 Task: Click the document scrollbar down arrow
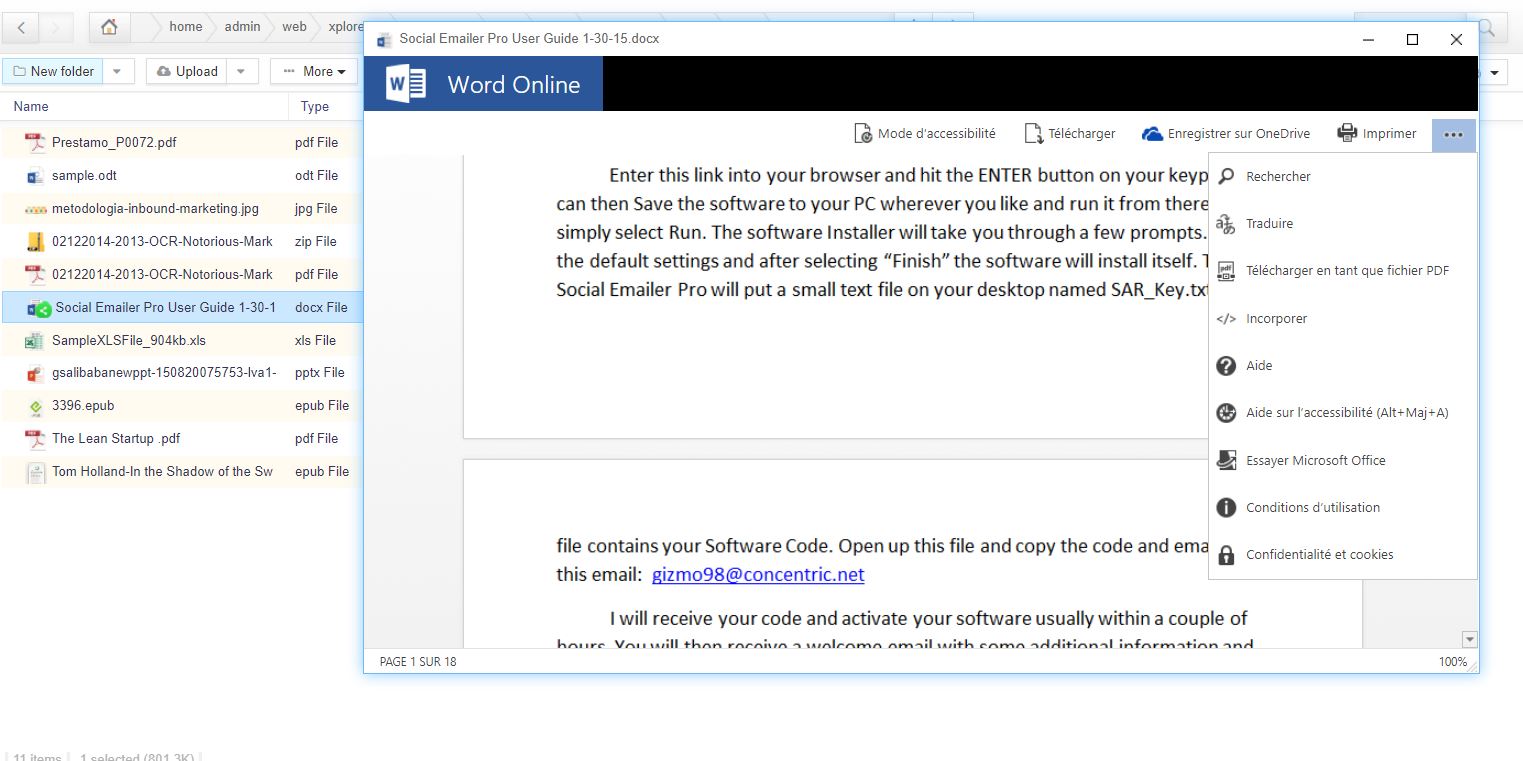click(x=1469, y=639)
